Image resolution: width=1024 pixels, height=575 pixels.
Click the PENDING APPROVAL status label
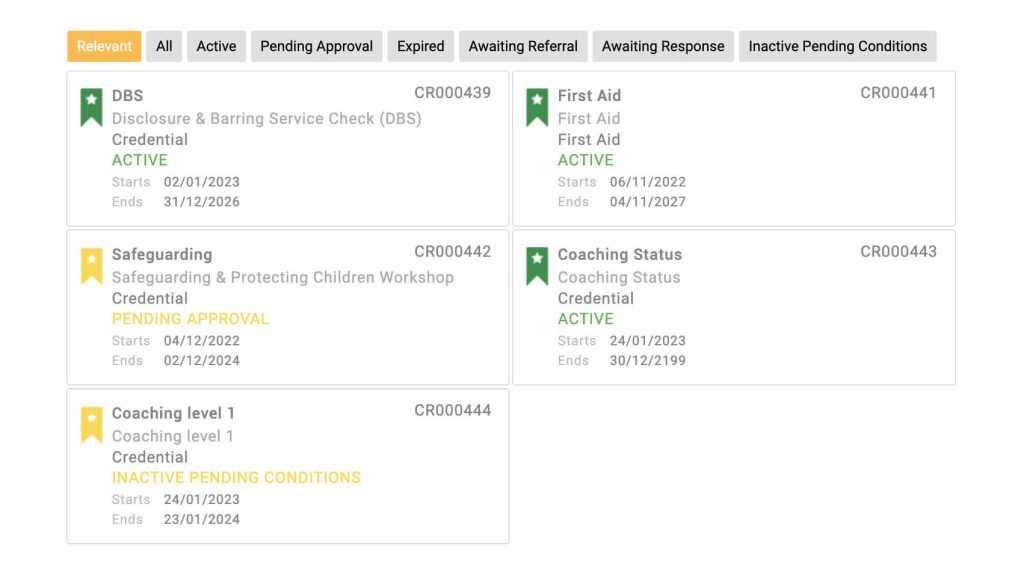pos(190,319)
